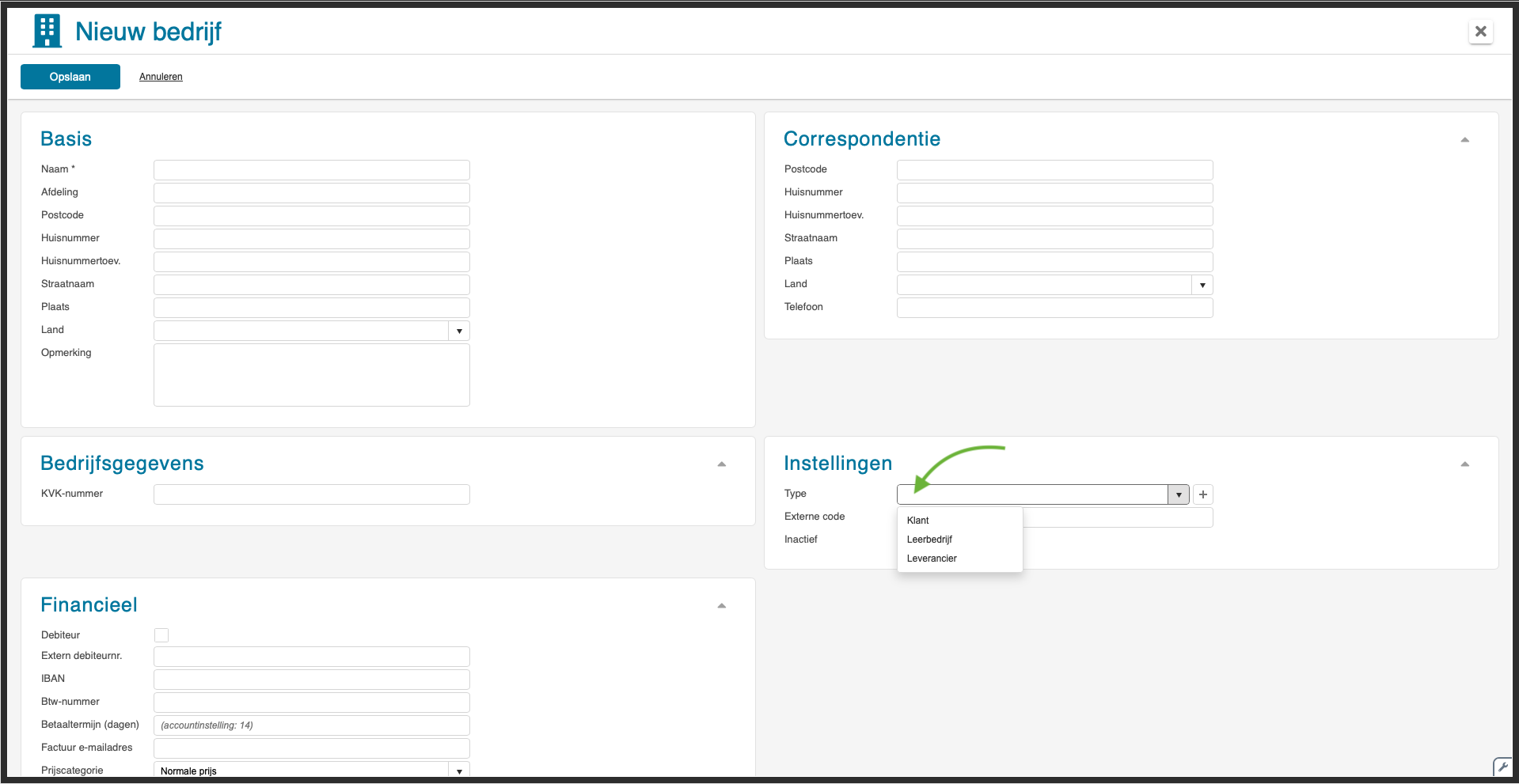Focus the Naam input field

tap(311, 170)
